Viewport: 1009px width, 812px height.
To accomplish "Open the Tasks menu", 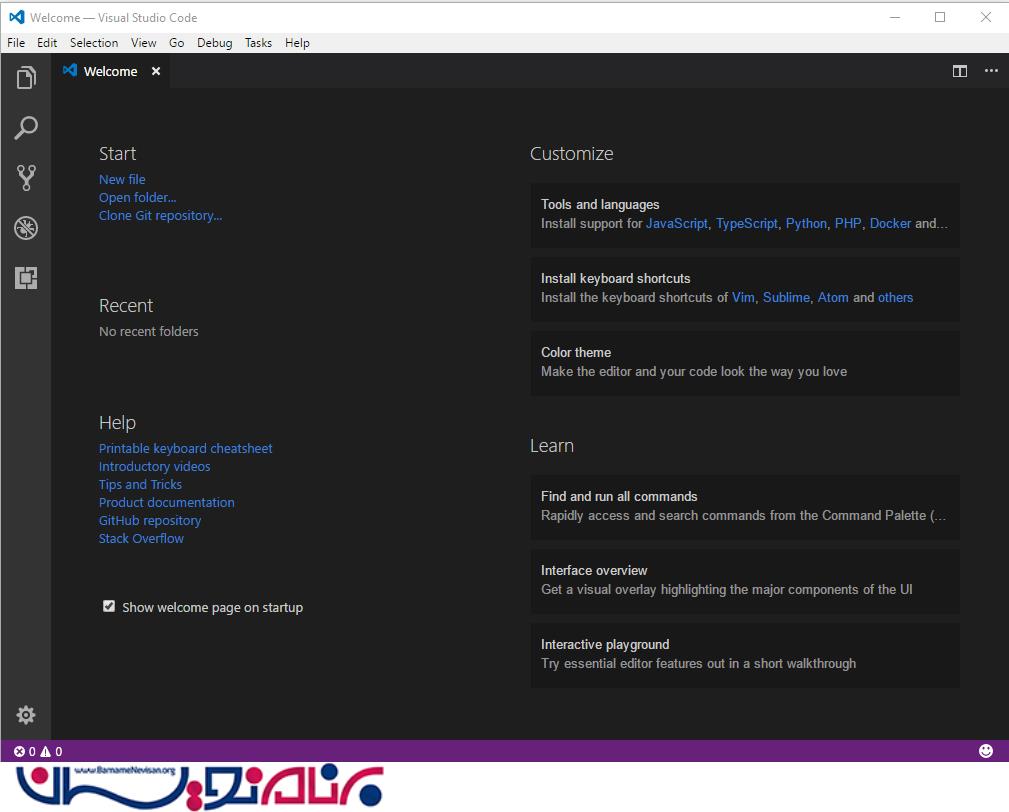I will pos(258,42).
